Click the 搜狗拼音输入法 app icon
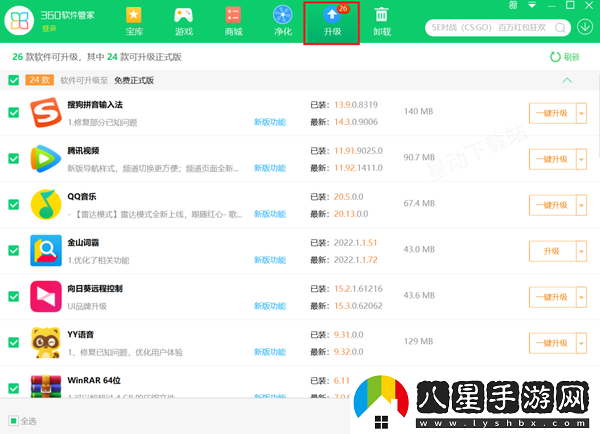 pyautogui.click(x=46, y=113)
